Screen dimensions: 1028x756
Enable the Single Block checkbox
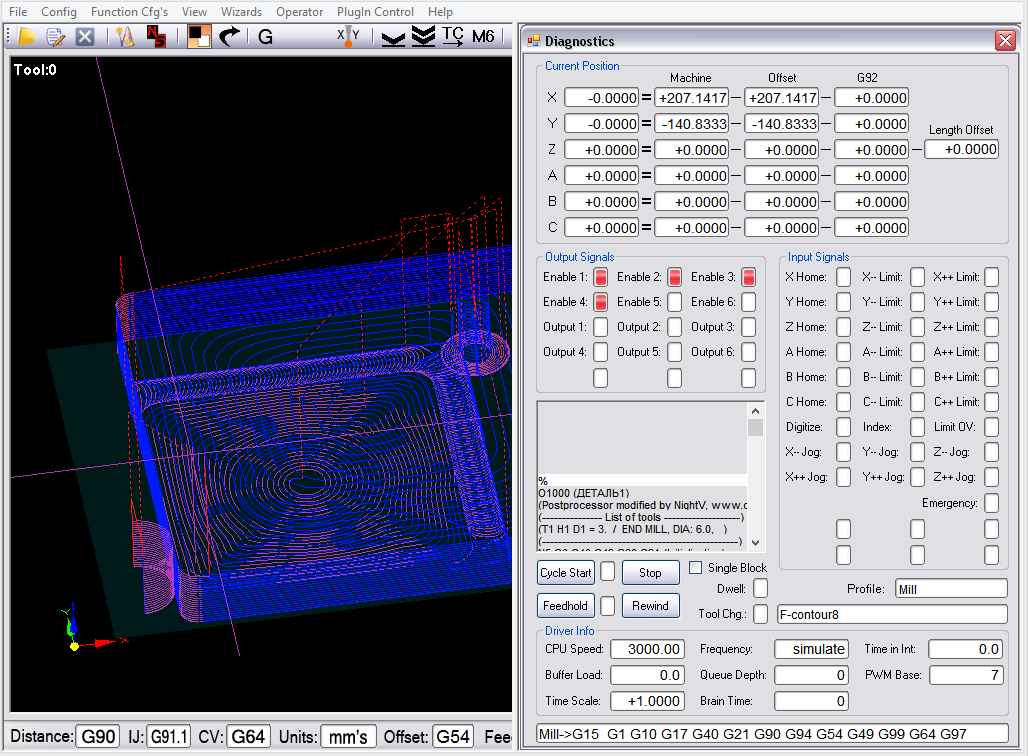tap(696, 568)
